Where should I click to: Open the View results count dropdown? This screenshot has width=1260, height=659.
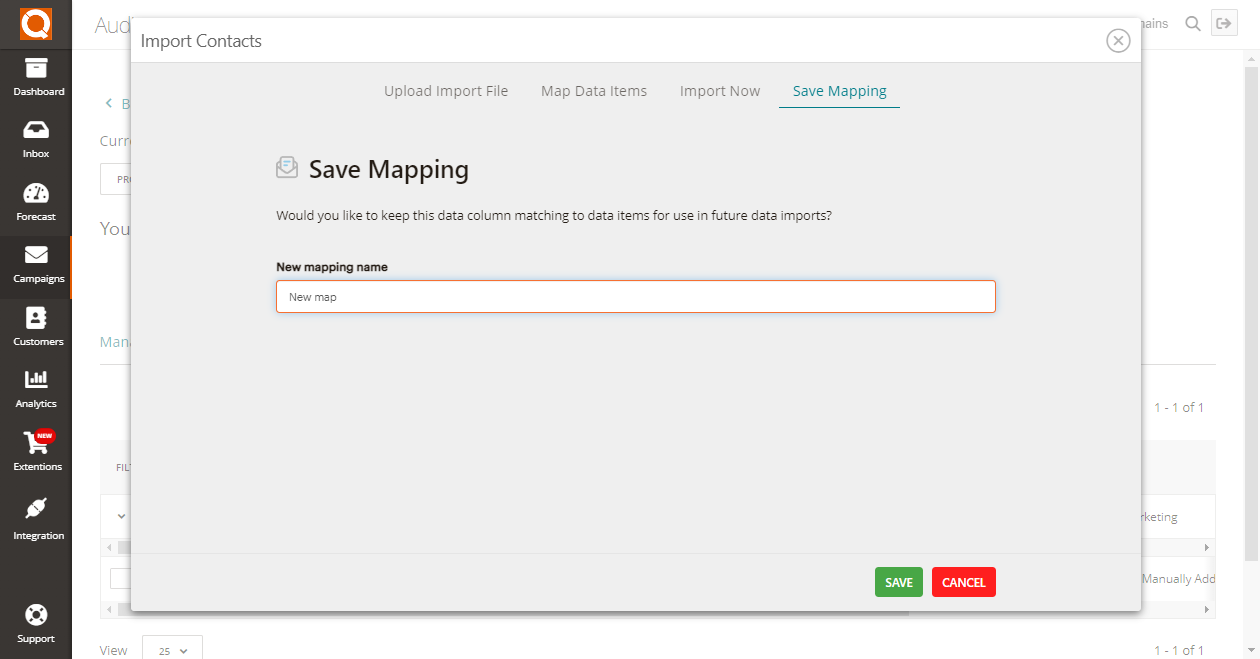[172, 649]
